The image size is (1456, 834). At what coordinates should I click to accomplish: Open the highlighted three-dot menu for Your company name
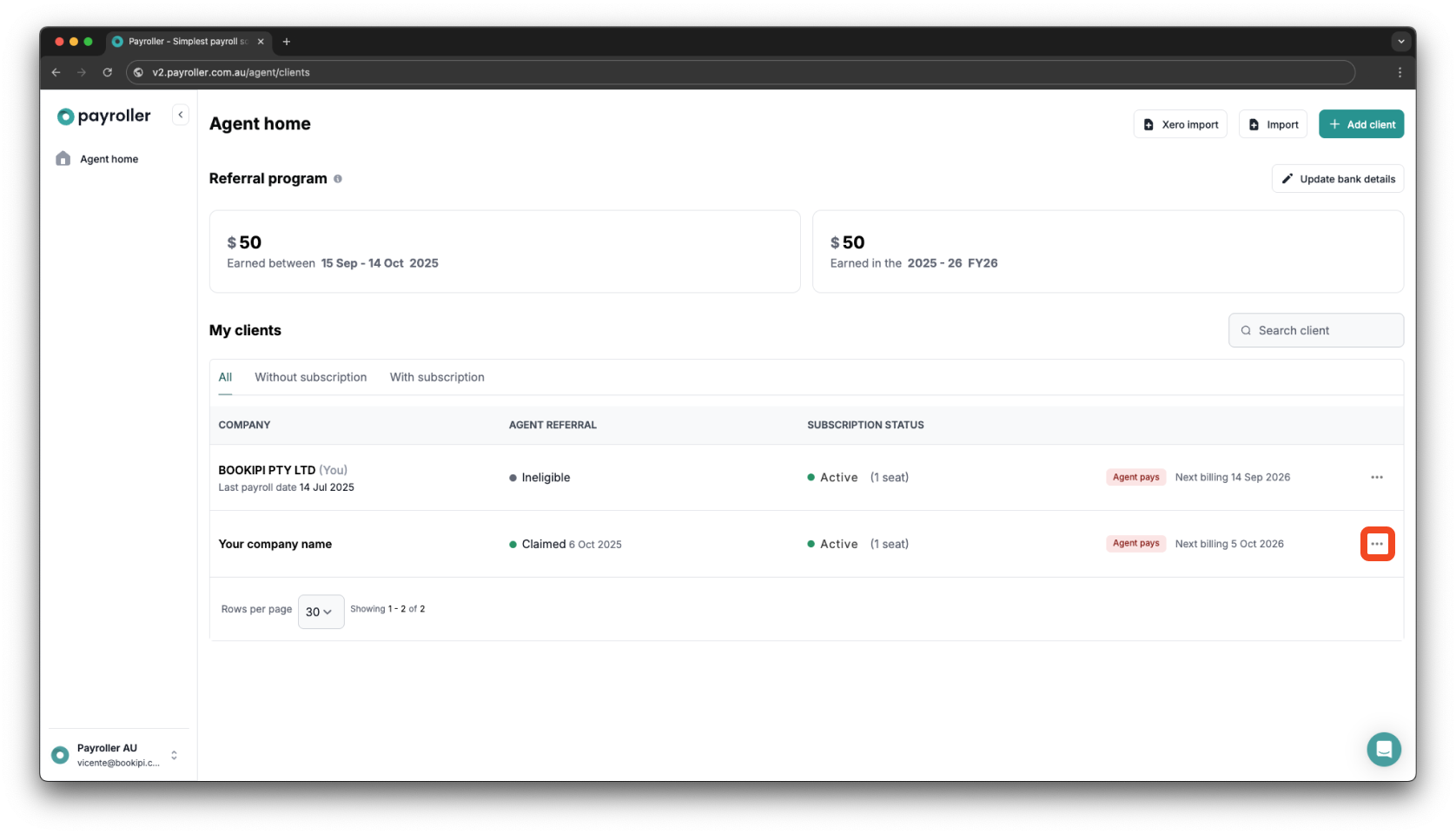(1377, 543)
